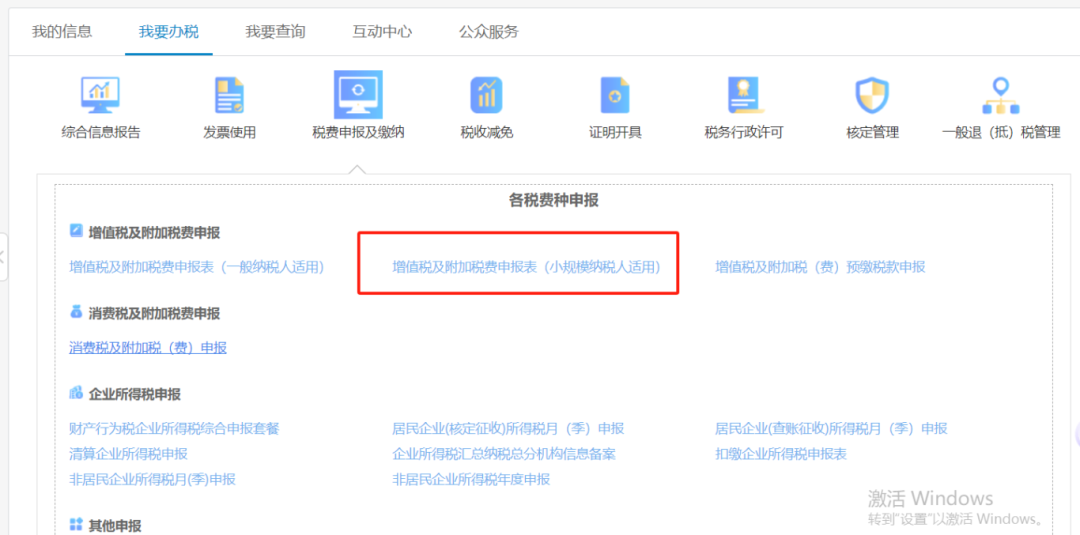Click the 清算企业所得税申报 link
Image resolution: width=1080 pixels, height=535 pixels.
click(x=129, y=454)
